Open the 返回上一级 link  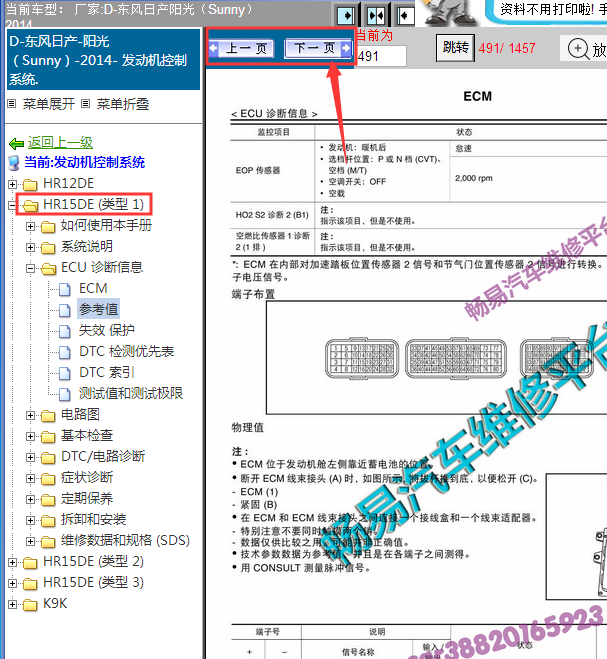60,142
